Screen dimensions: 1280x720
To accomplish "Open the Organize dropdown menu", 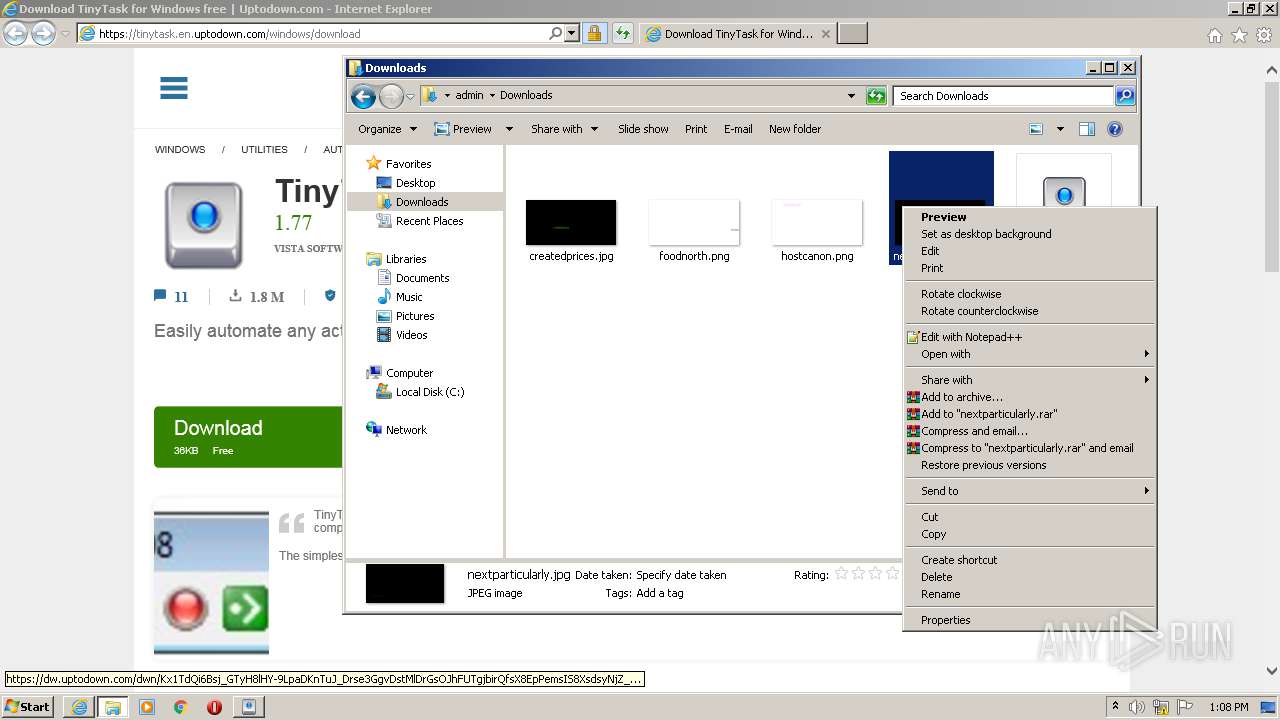I will (x=387, y=129).
